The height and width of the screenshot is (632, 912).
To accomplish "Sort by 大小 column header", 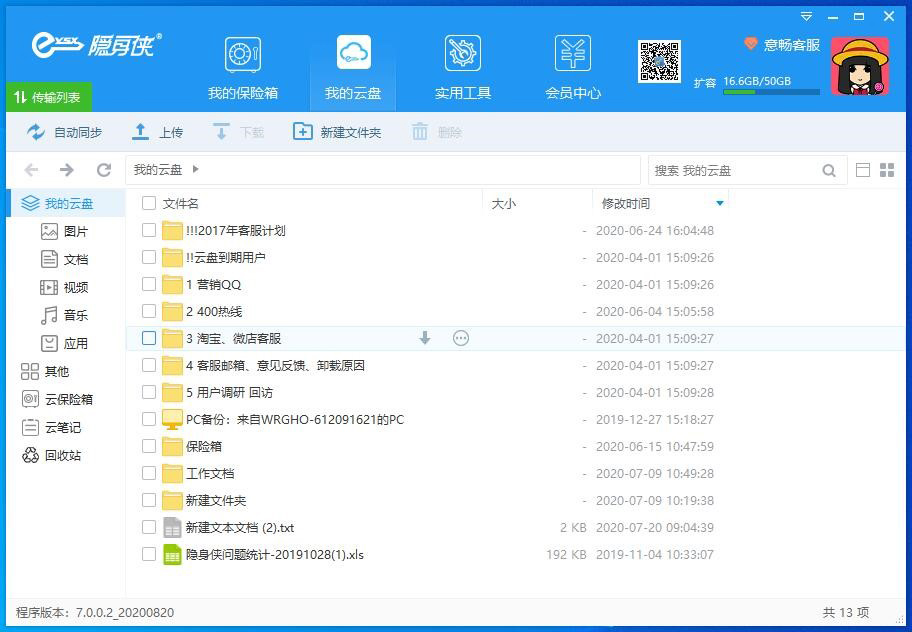I will tap(504, 203).
